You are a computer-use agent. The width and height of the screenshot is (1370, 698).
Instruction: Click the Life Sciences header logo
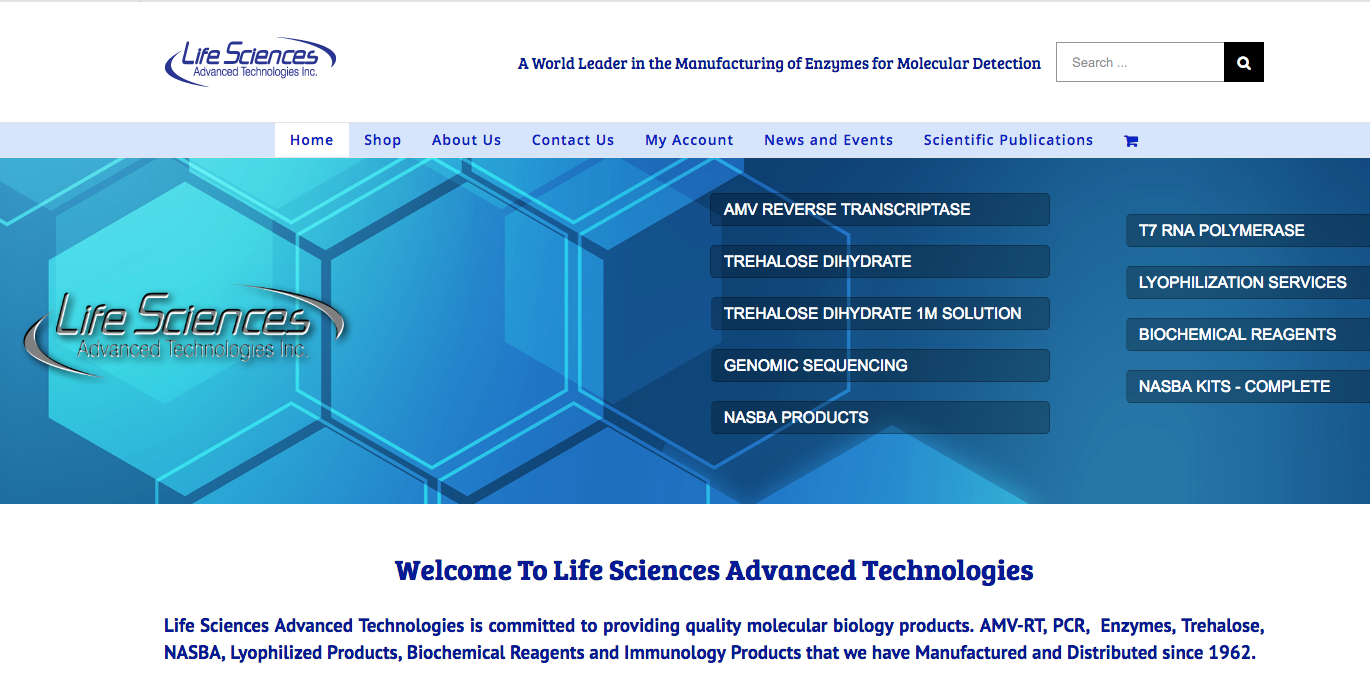tap(250, 62)
